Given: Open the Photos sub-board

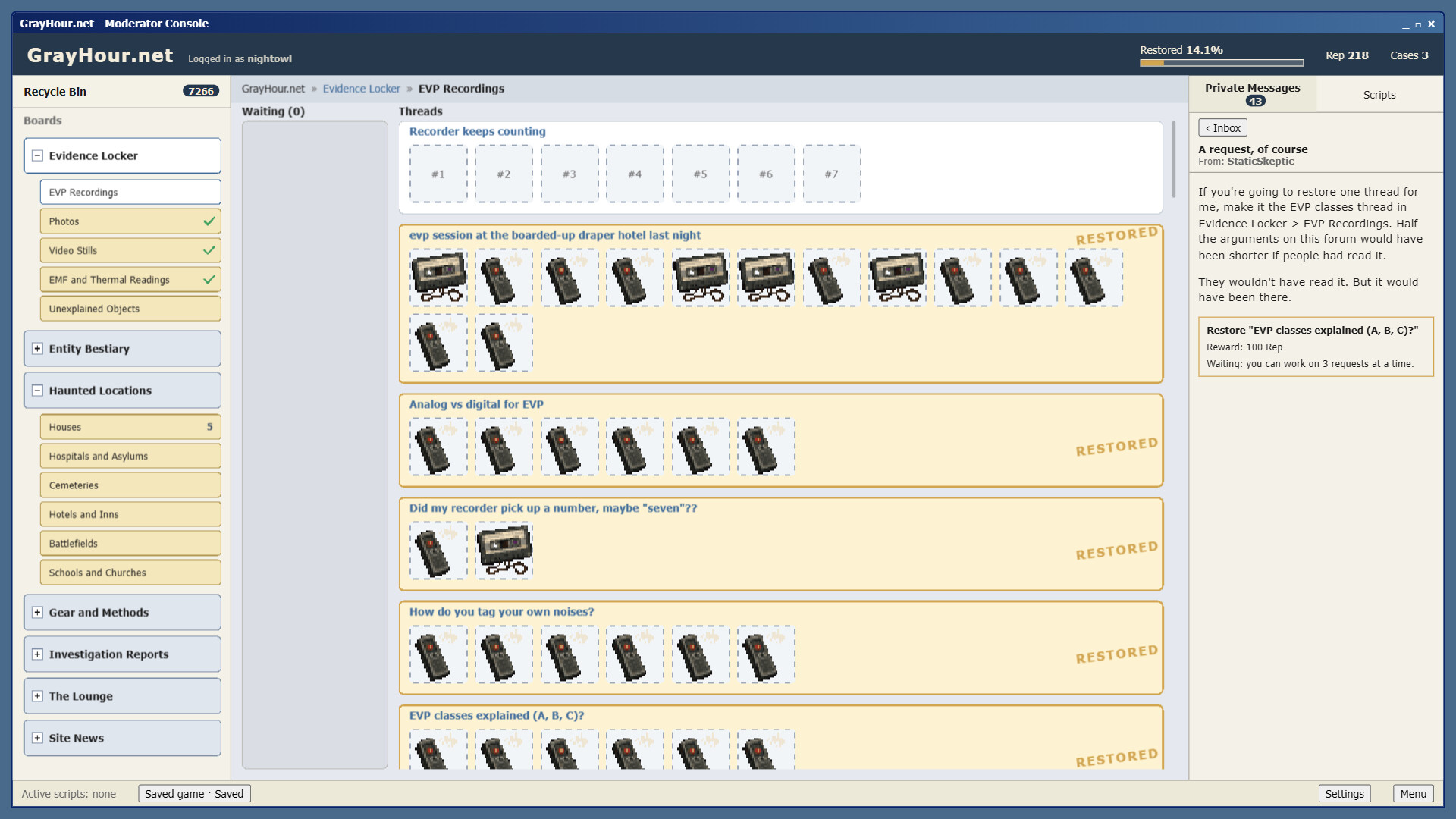Looking at the screenshot, I should [x=130, y=221].
